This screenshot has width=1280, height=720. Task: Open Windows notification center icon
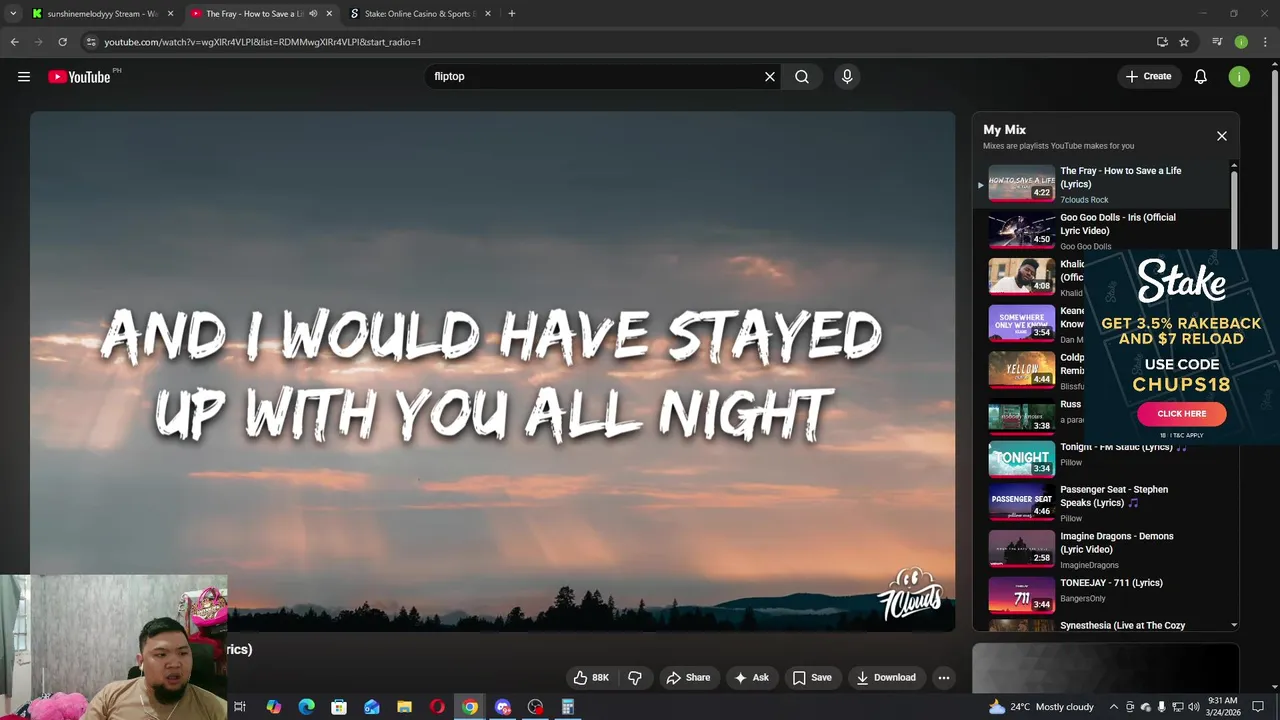coord(1258,707)
